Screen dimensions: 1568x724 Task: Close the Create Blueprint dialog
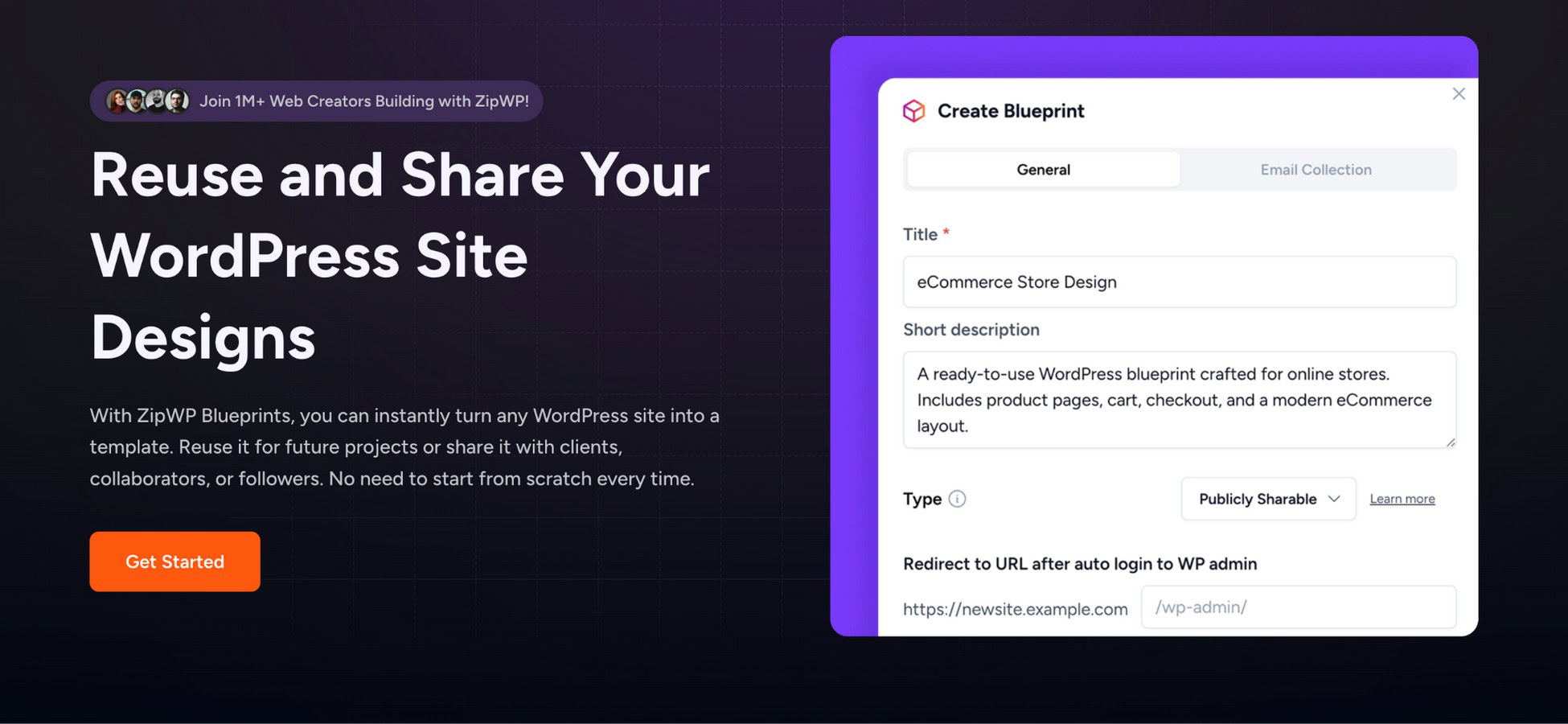click(1459, 93)
